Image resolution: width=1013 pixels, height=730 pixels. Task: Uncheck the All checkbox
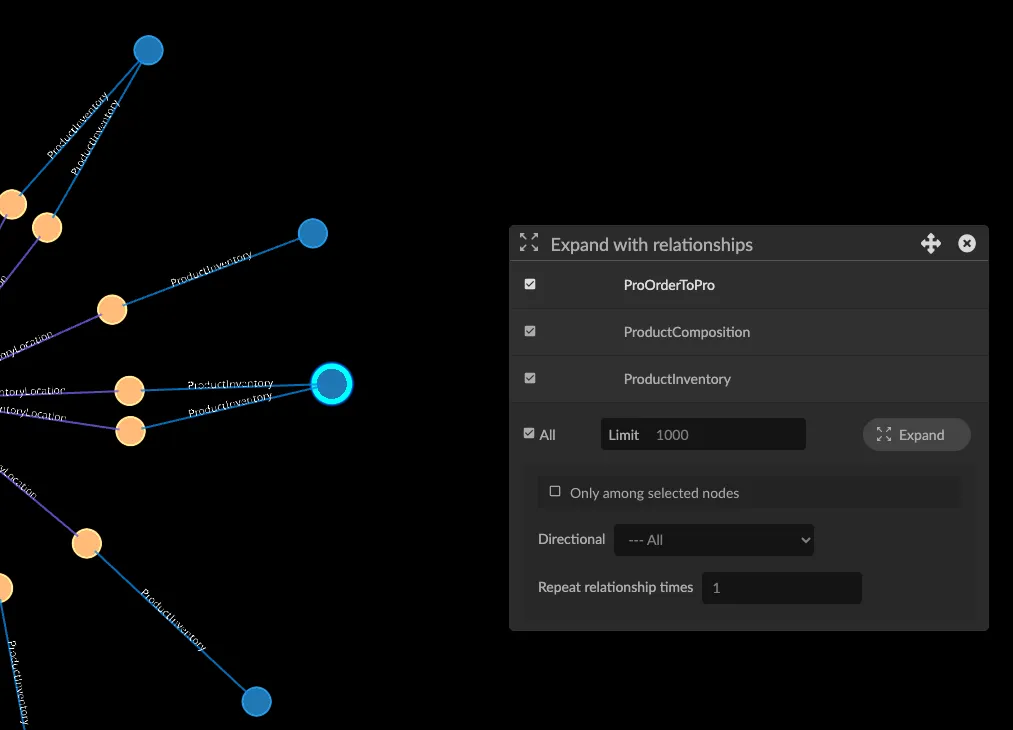[529, 433]
